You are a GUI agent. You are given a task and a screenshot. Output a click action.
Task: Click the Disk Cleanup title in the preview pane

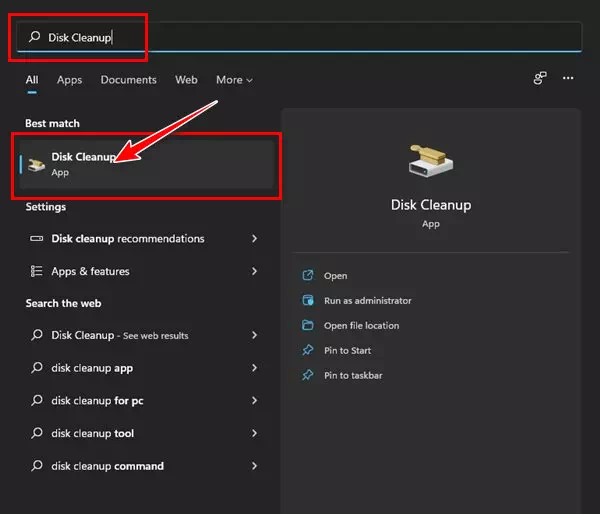click(x=431, y=205)
